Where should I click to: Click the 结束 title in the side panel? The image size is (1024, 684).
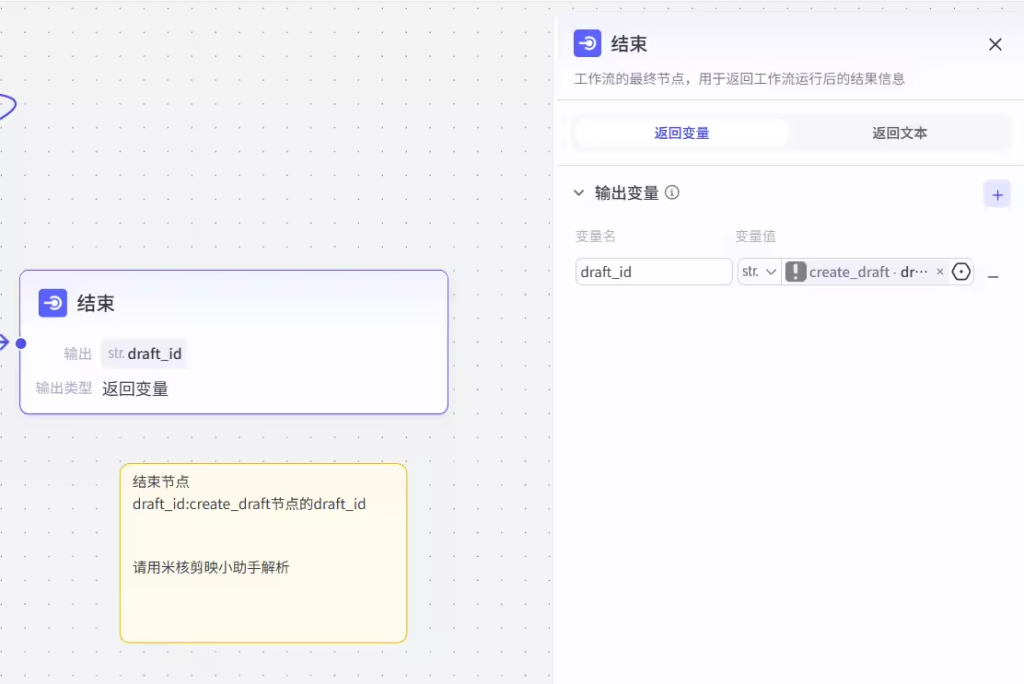click(x=629, y=44)
